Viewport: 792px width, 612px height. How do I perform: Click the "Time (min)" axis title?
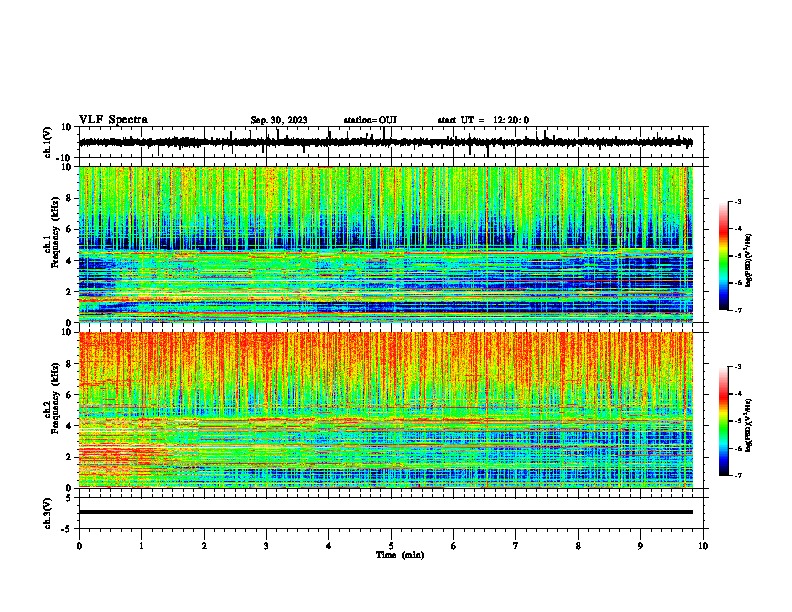pyautogui.click(x=400, y=555)
